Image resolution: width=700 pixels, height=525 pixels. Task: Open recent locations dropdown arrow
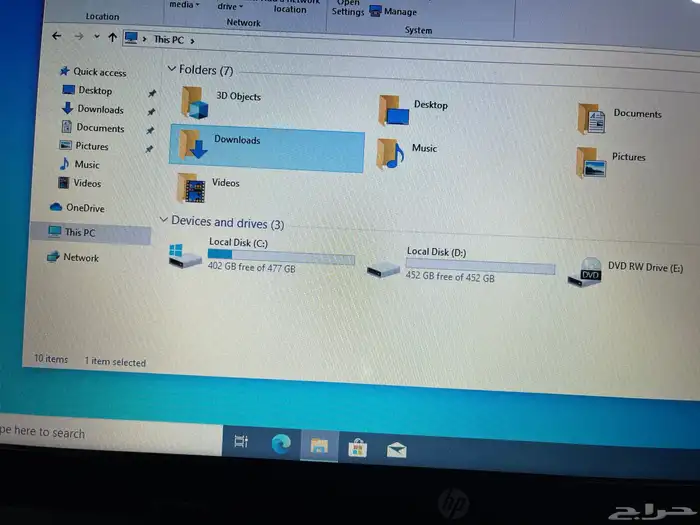(x=96, y=37)
